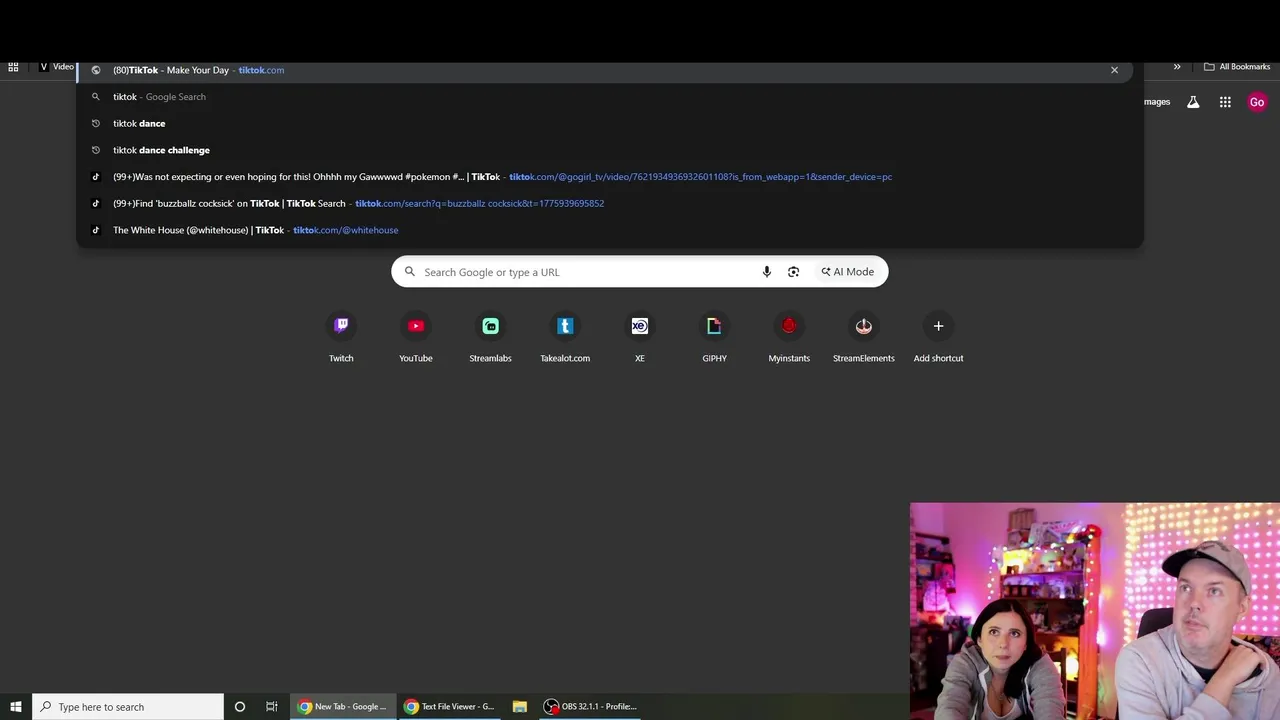Open Task View on the taskbar
1280x720 pixels.
click(x=271, y=707)
